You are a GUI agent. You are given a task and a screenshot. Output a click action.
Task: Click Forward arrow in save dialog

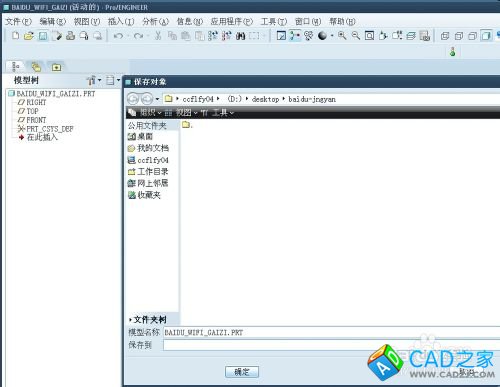click(146, 99)
